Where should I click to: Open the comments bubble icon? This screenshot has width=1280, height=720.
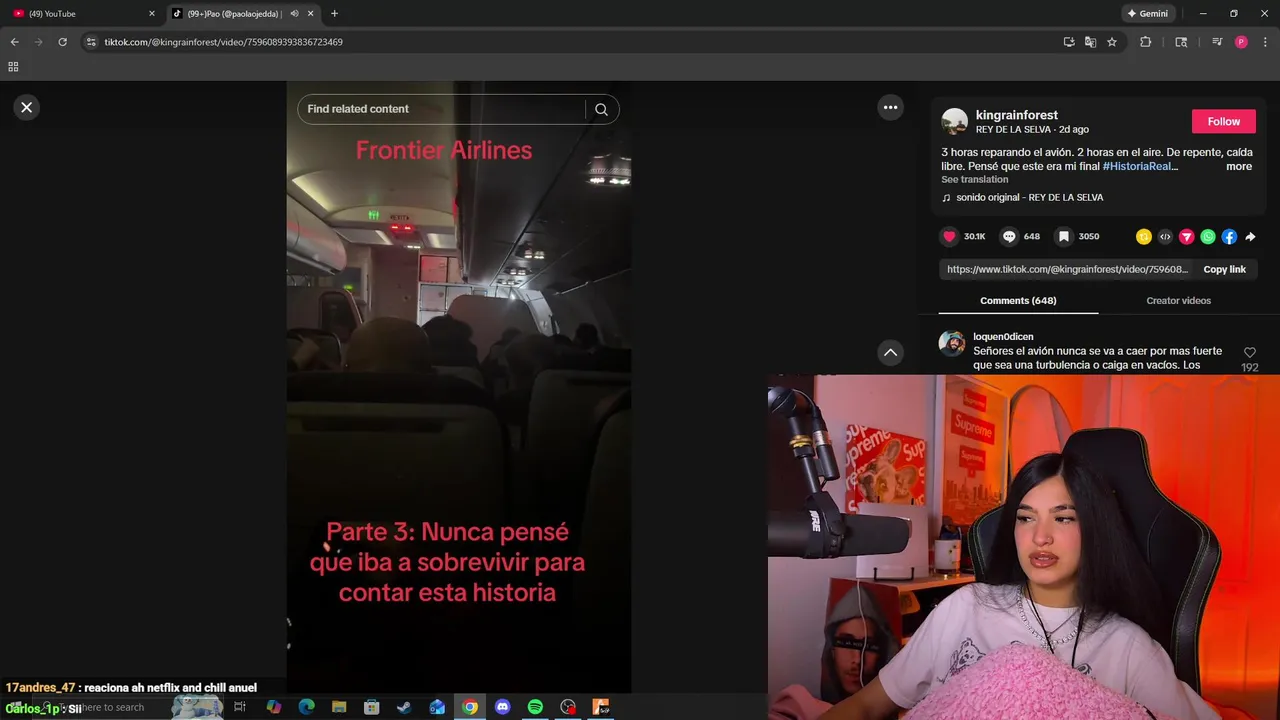point(1009,236)
